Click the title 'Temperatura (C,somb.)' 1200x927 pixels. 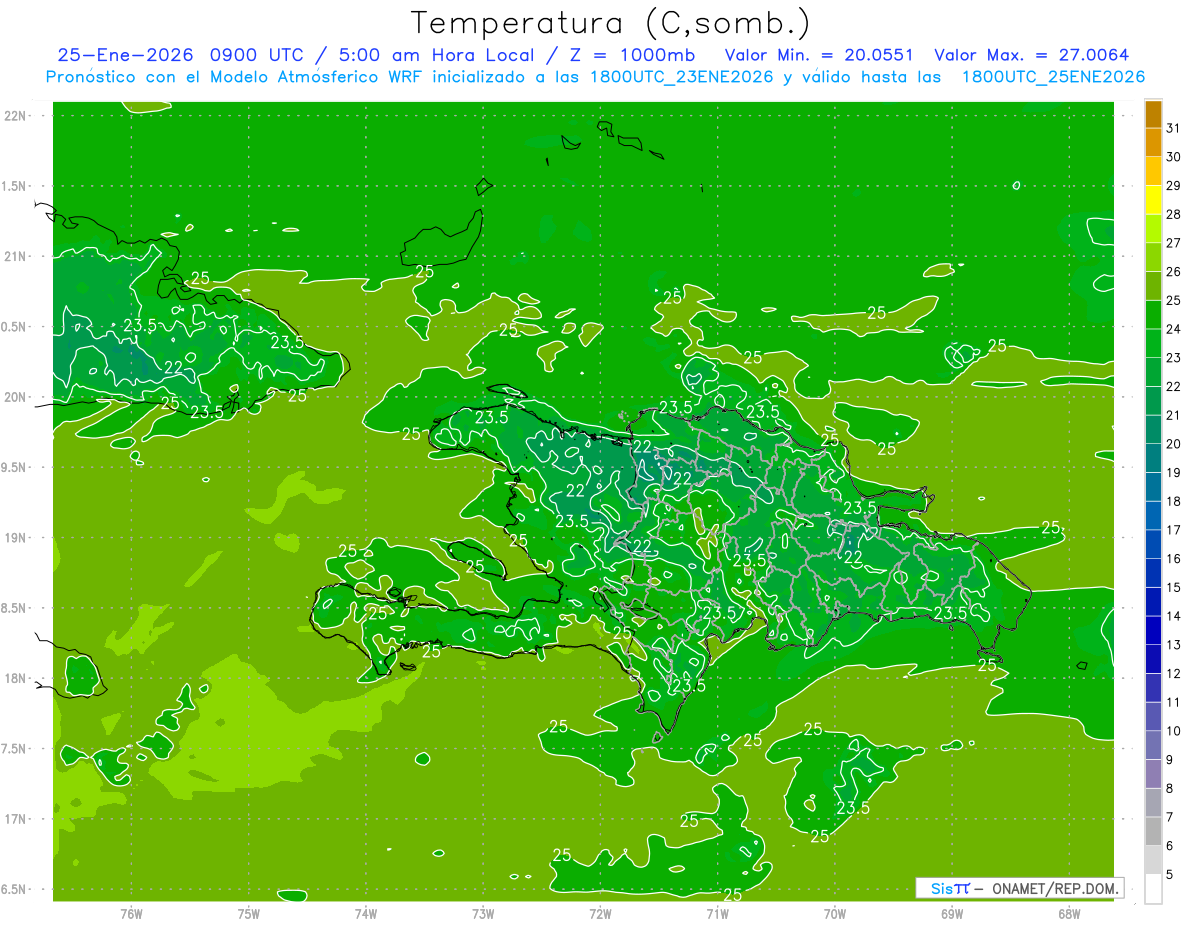pos(610,22)
